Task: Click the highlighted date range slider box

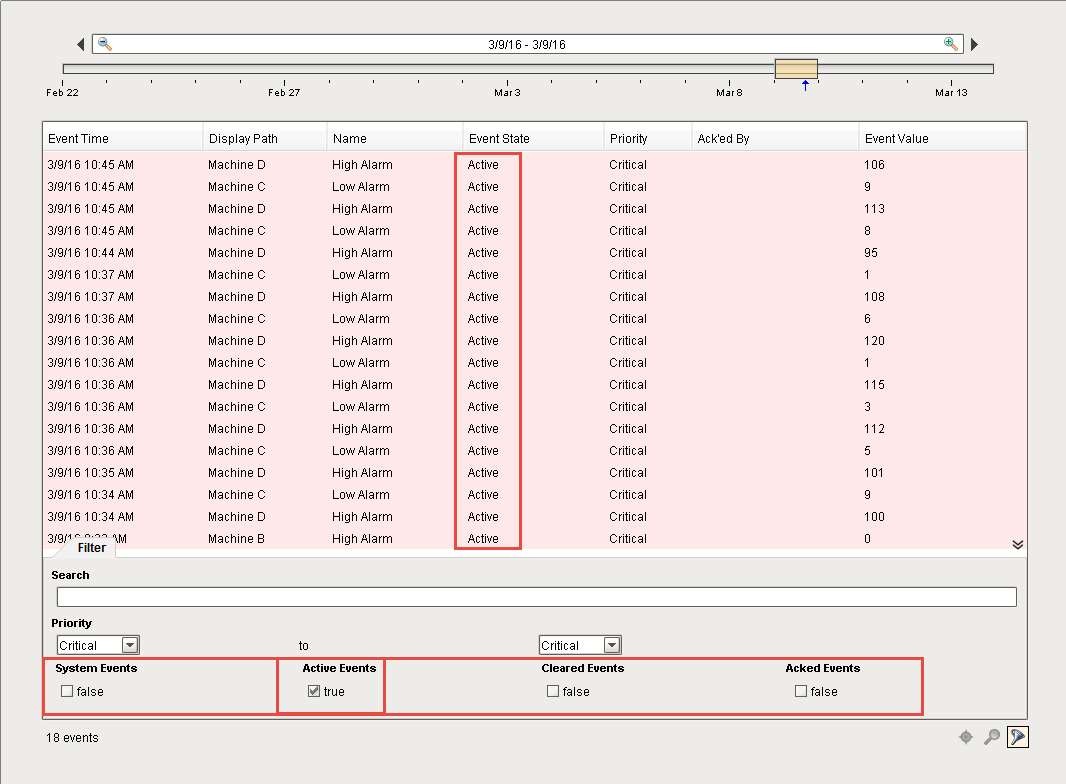Action: [796, 68]
